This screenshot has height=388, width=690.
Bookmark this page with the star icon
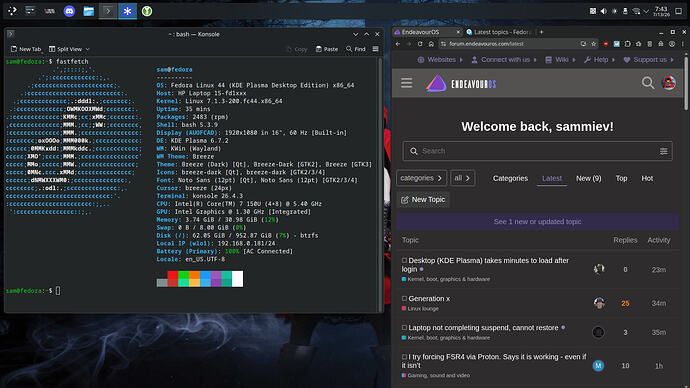(594, 44)
